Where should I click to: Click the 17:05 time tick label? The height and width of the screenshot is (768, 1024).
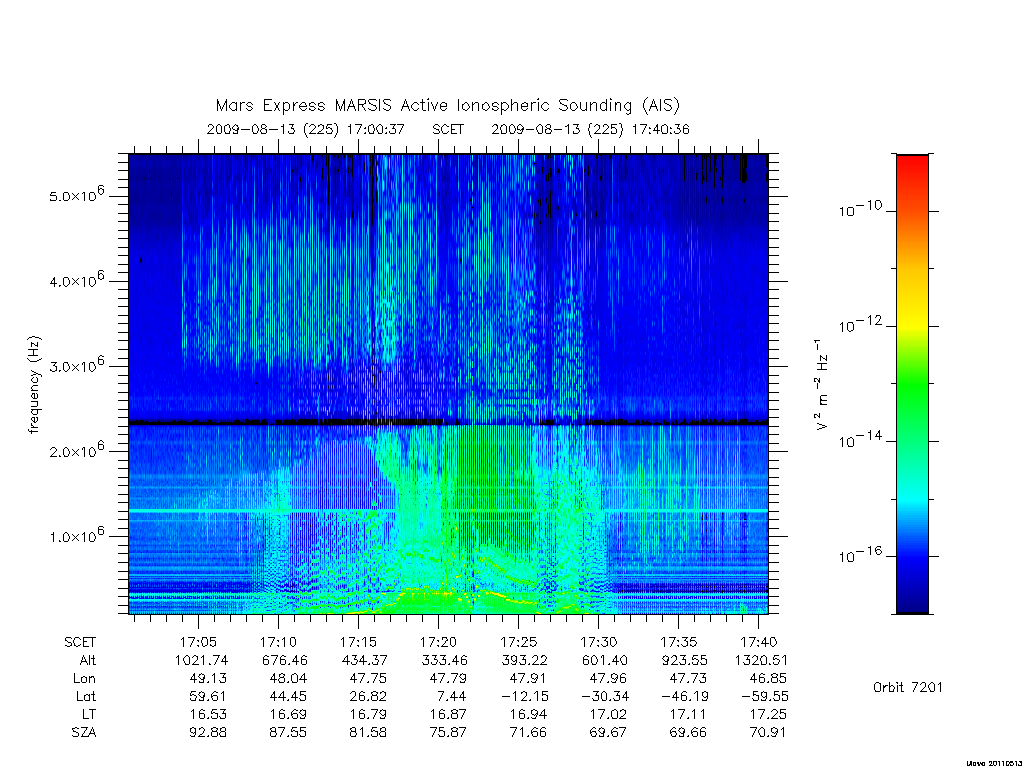pos(199,642)
